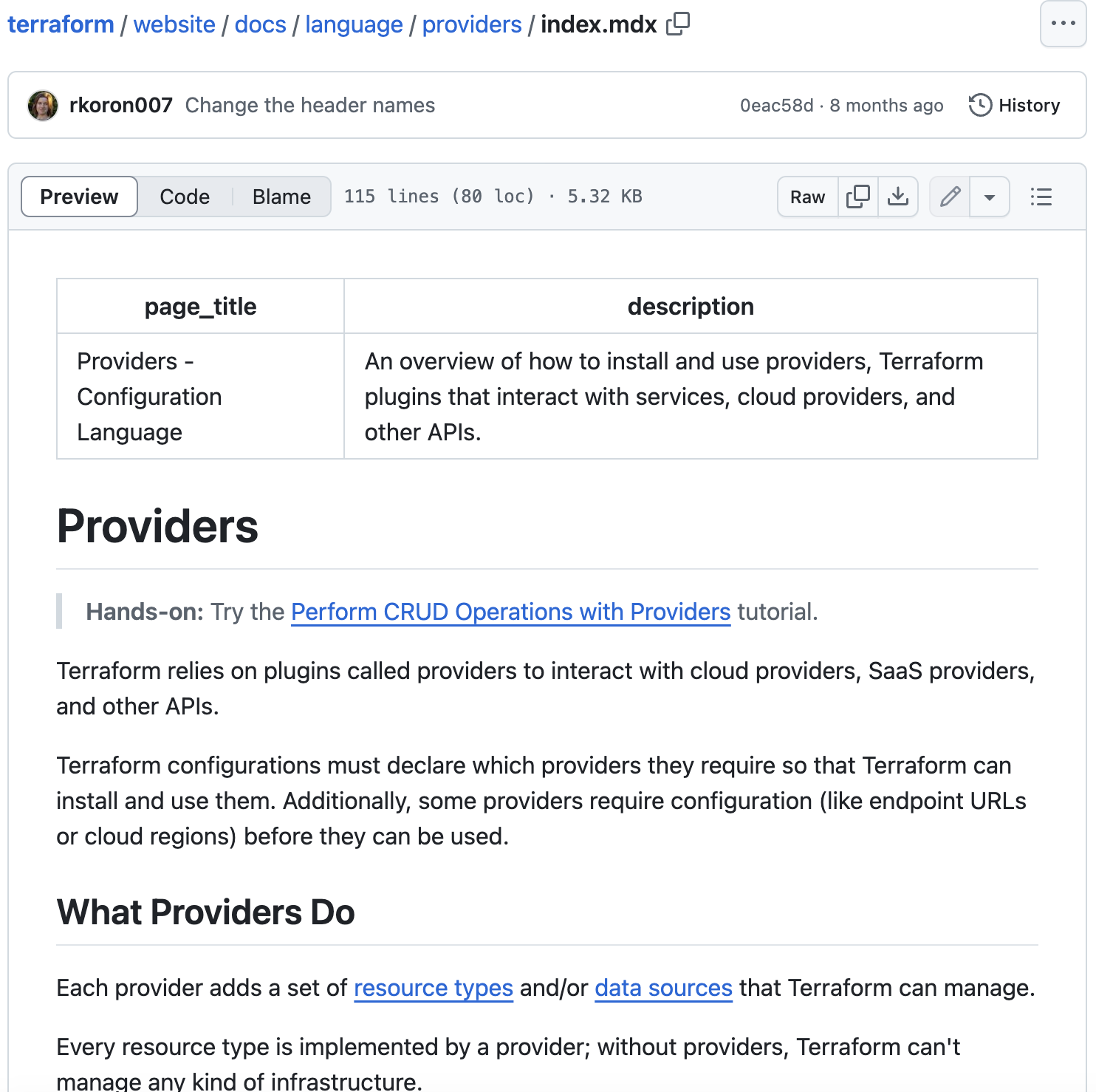The width and height of the screenshot is (1096, 1092).
Task: Open commit 0eac58d
Action: click(776, 105)
